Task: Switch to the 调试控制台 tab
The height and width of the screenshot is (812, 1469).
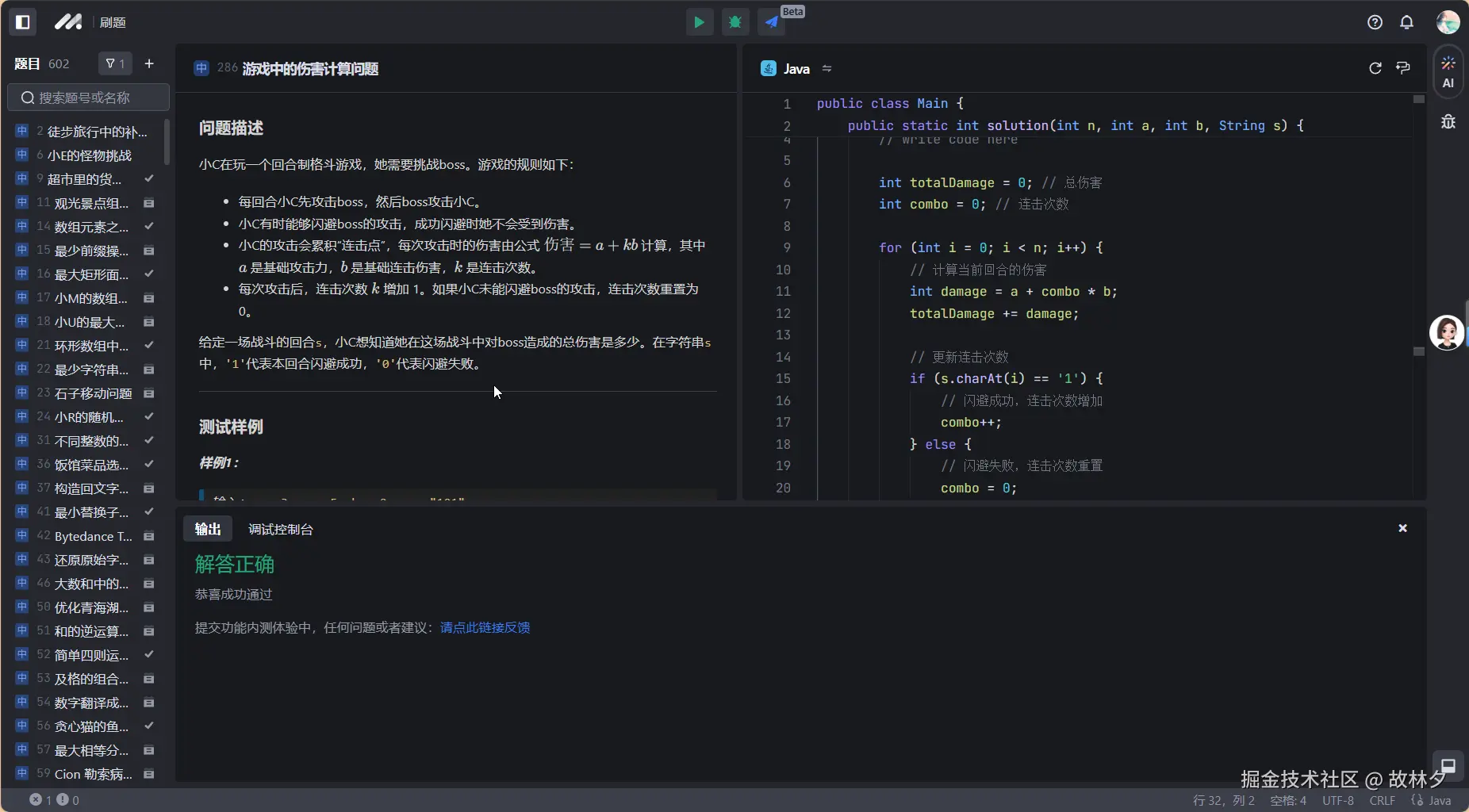Action: pyautogui.click(x=281, y=529)
